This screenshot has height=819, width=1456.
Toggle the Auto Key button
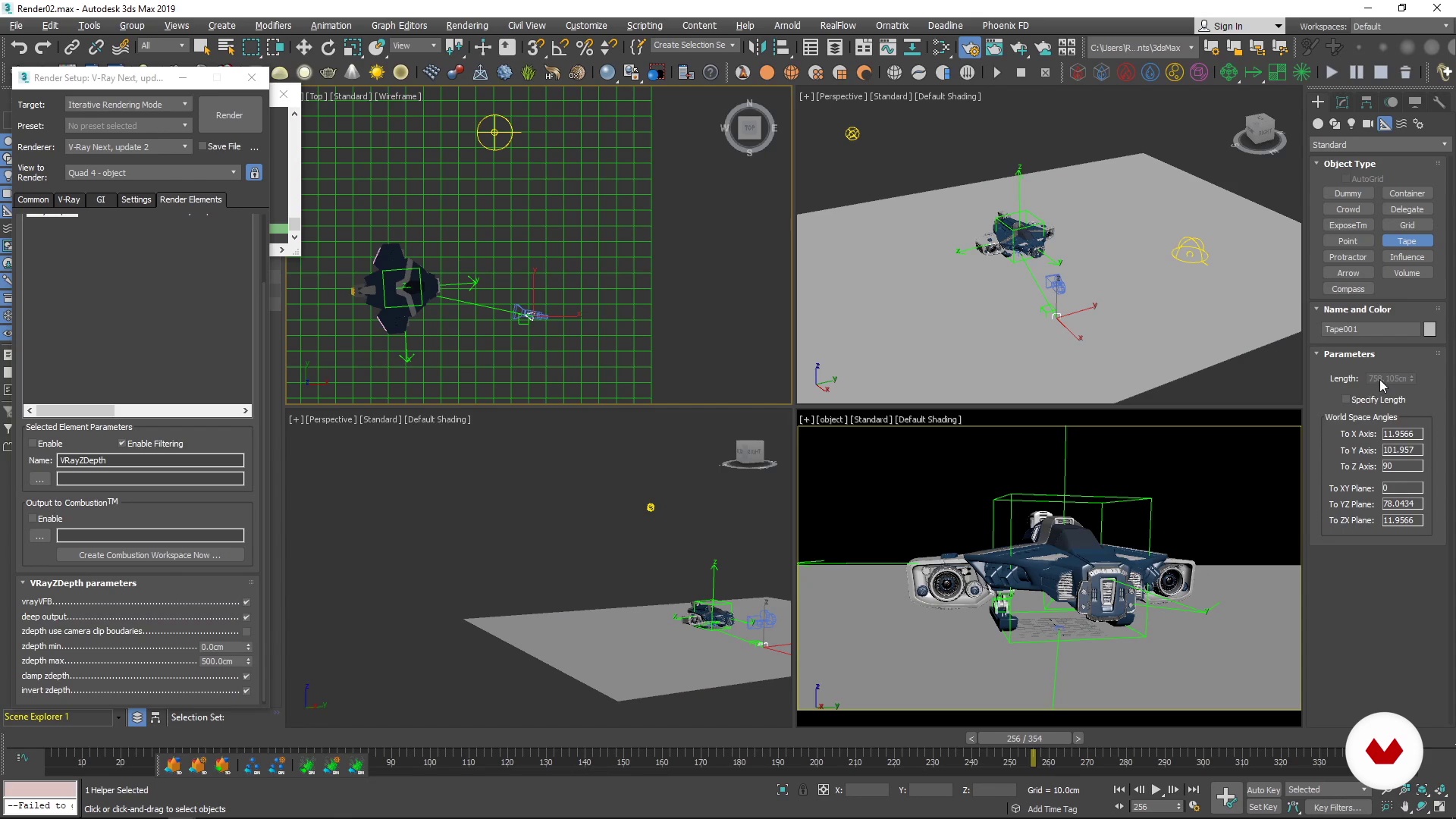point(1263,790)
